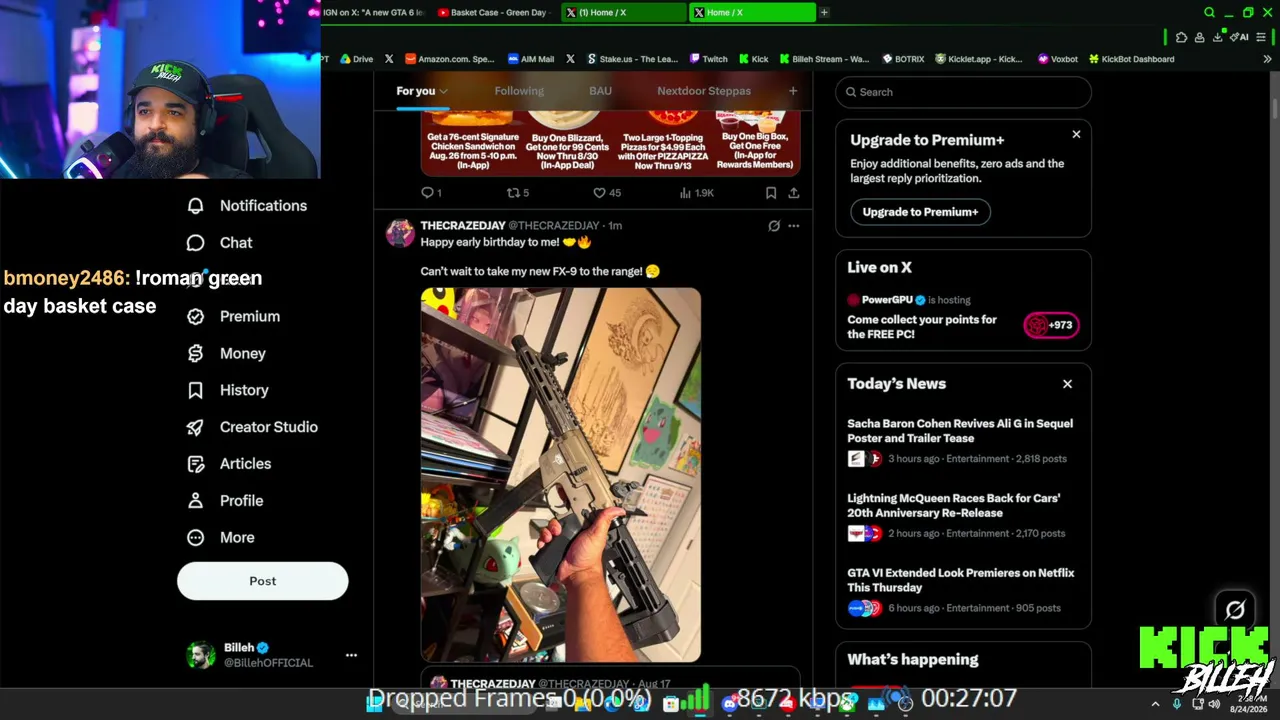Image resolution: width=1280 pixels, height=720 pixels.
Task: Add a new timeline tab with plus icon
Action: 793,91
